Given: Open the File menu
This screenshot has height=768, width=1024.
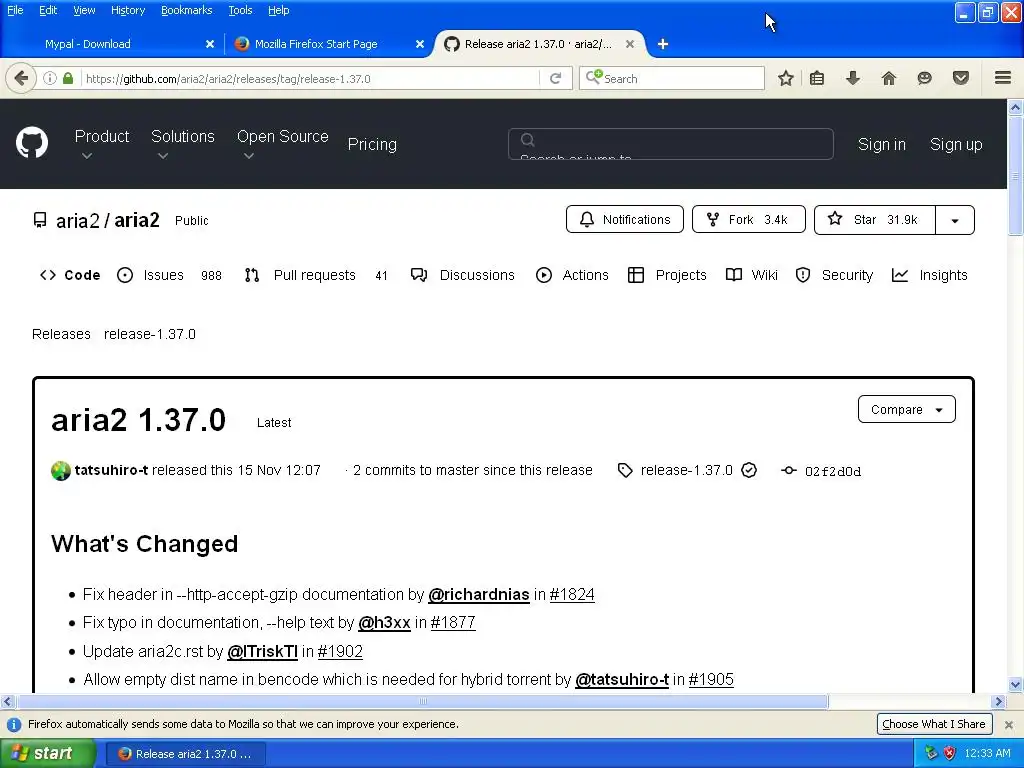Looking at the screenshot, I should click(15, 10).
